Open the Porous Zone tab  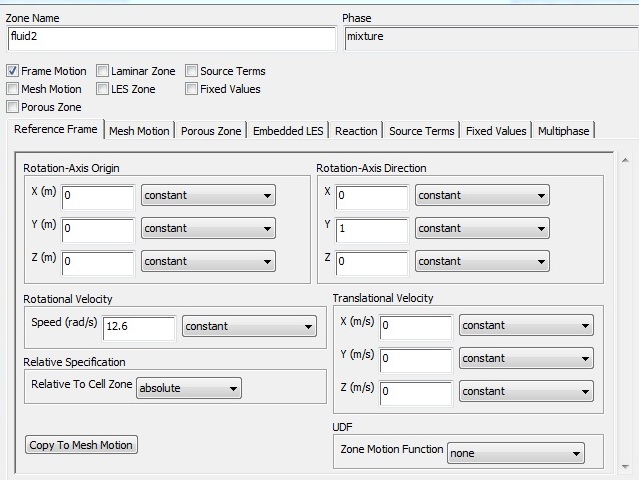pyautogui.click(x=211, y=131)
